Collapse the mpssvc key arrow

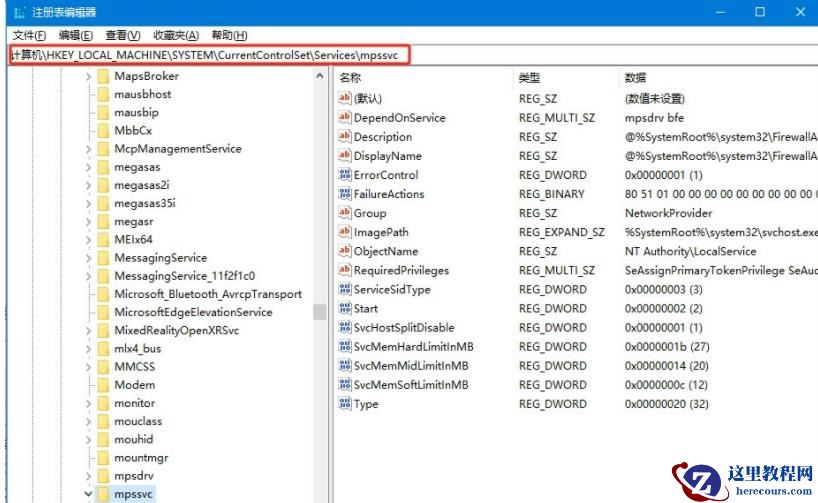click(x=88, y=494)
